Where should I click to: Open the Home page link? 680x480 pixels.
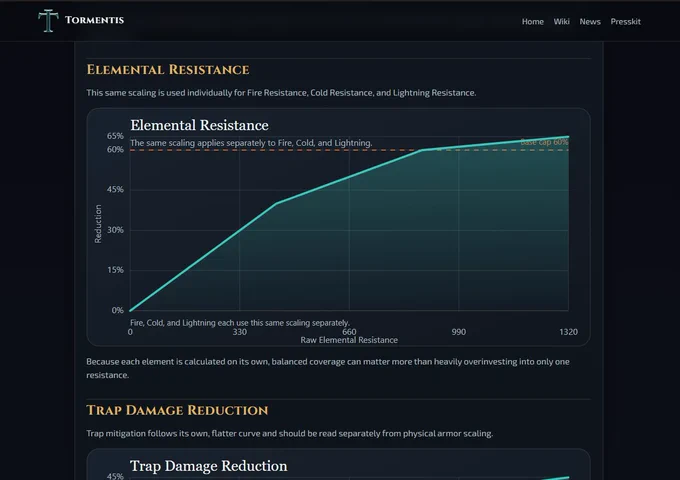[533, 22]
